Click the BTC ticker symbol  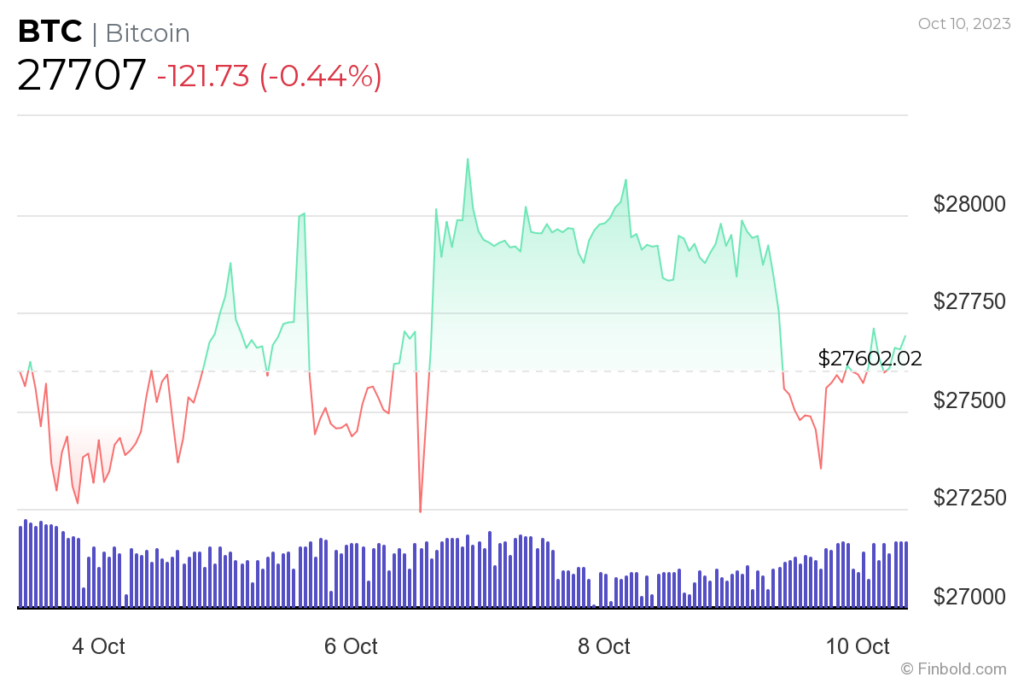tap(49, 32)
